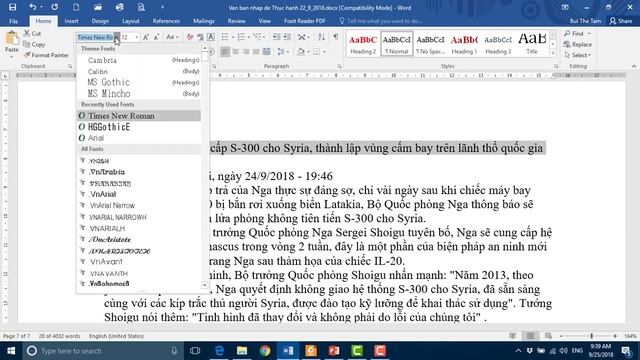Align text right
This screenshot has width=640, height=360.
[x=246, y=52]
